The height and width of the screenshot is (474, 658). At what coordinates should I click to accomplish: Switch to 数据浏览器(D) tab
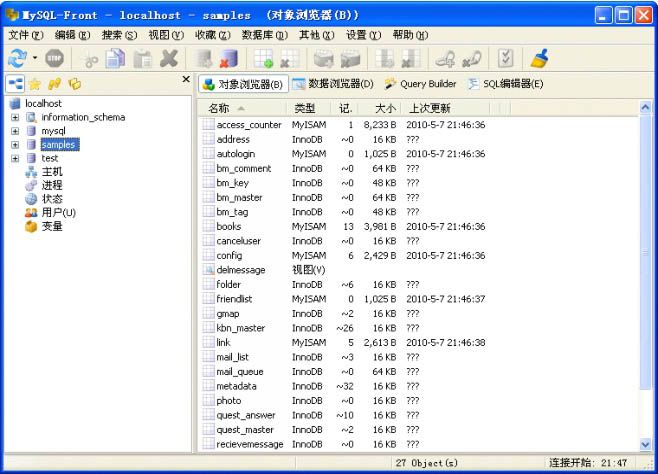333,84
